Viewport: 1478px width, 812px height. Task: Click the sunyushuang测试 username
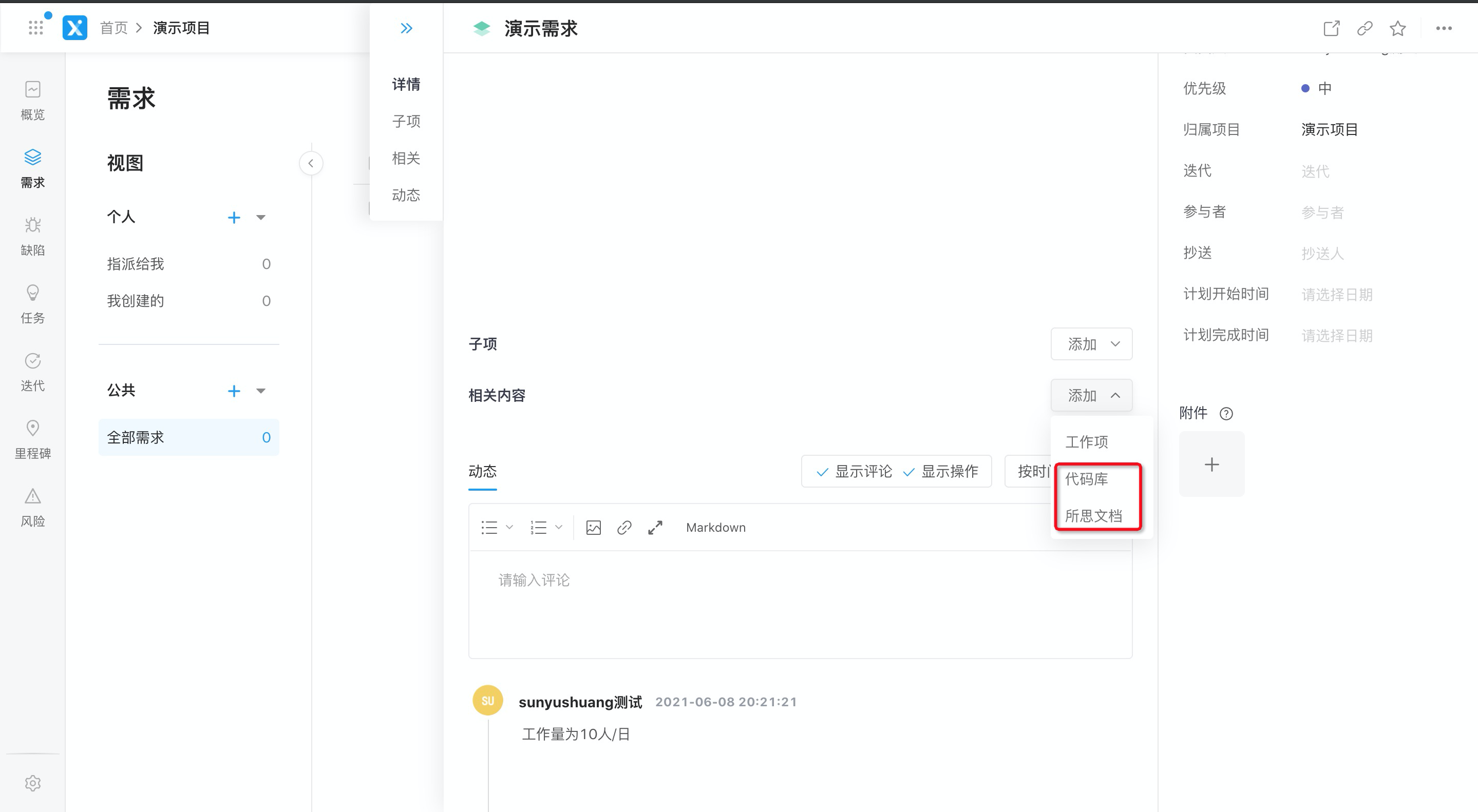[580, 702]
